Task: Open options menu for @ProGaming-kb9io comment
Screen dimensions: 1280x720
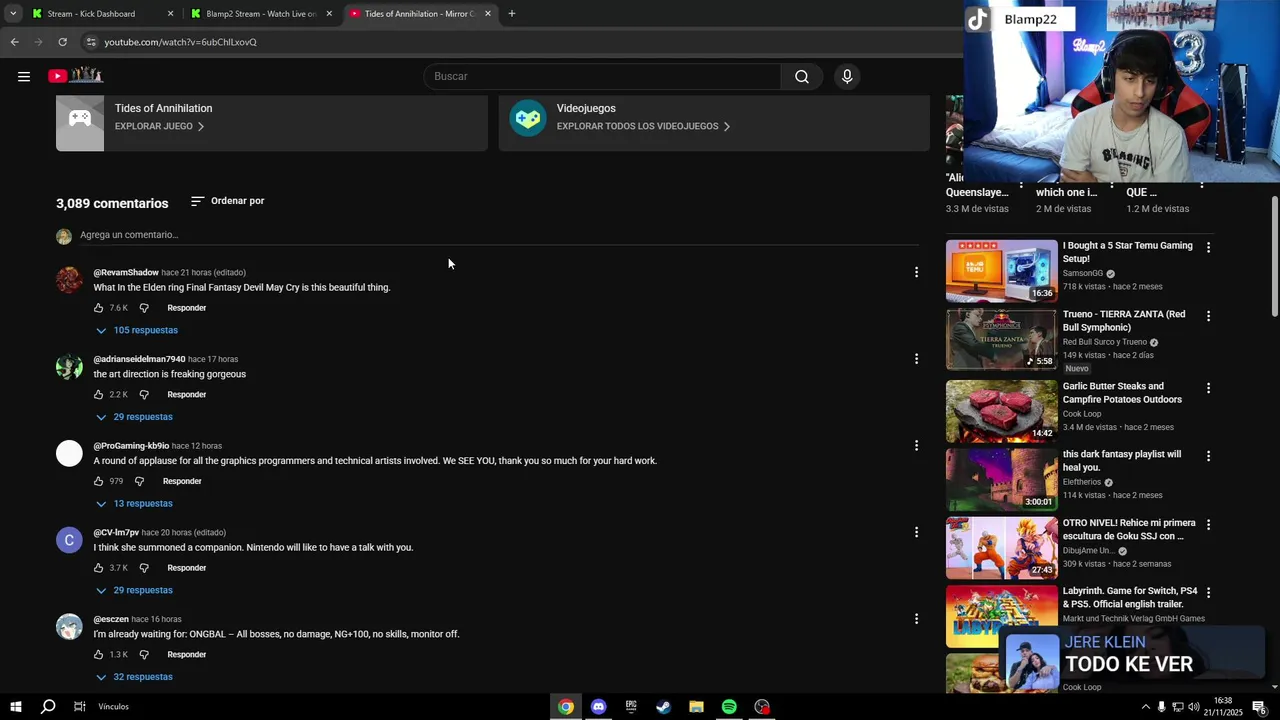Action: [916, 446]
